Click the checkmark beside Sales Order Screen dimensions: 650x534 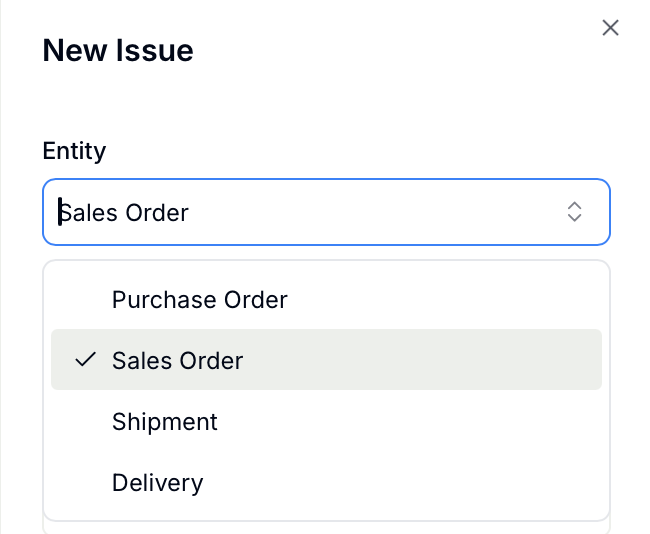point(85,359)
